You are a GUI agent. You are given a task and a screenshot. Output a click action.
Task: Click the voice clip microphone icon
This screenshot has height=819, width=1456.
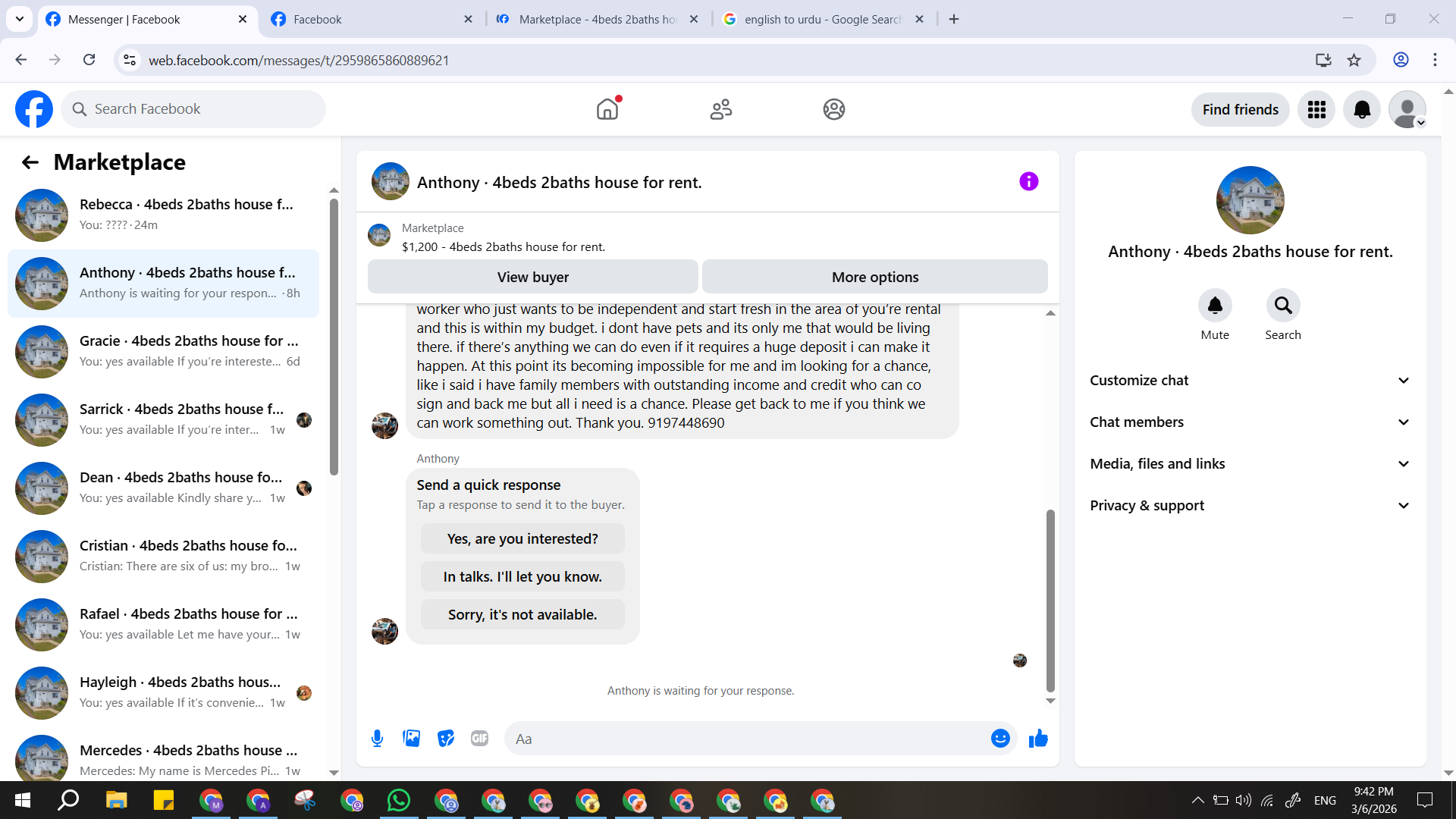tap(377, 738)
